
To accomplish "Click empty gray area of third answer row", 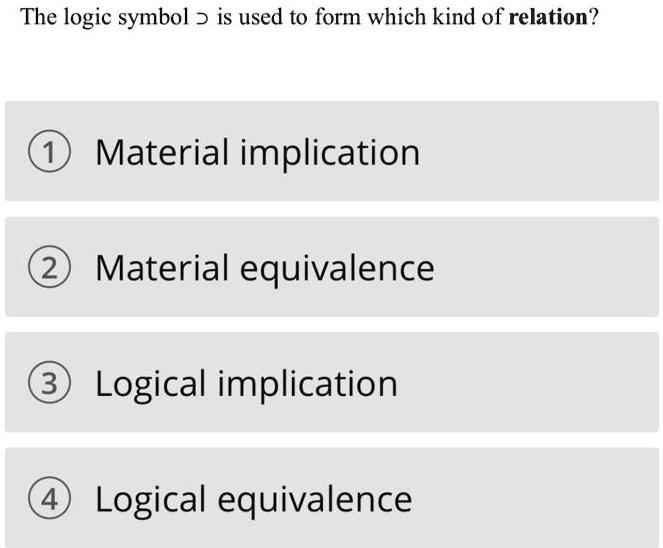I will [x=529, y=382].
